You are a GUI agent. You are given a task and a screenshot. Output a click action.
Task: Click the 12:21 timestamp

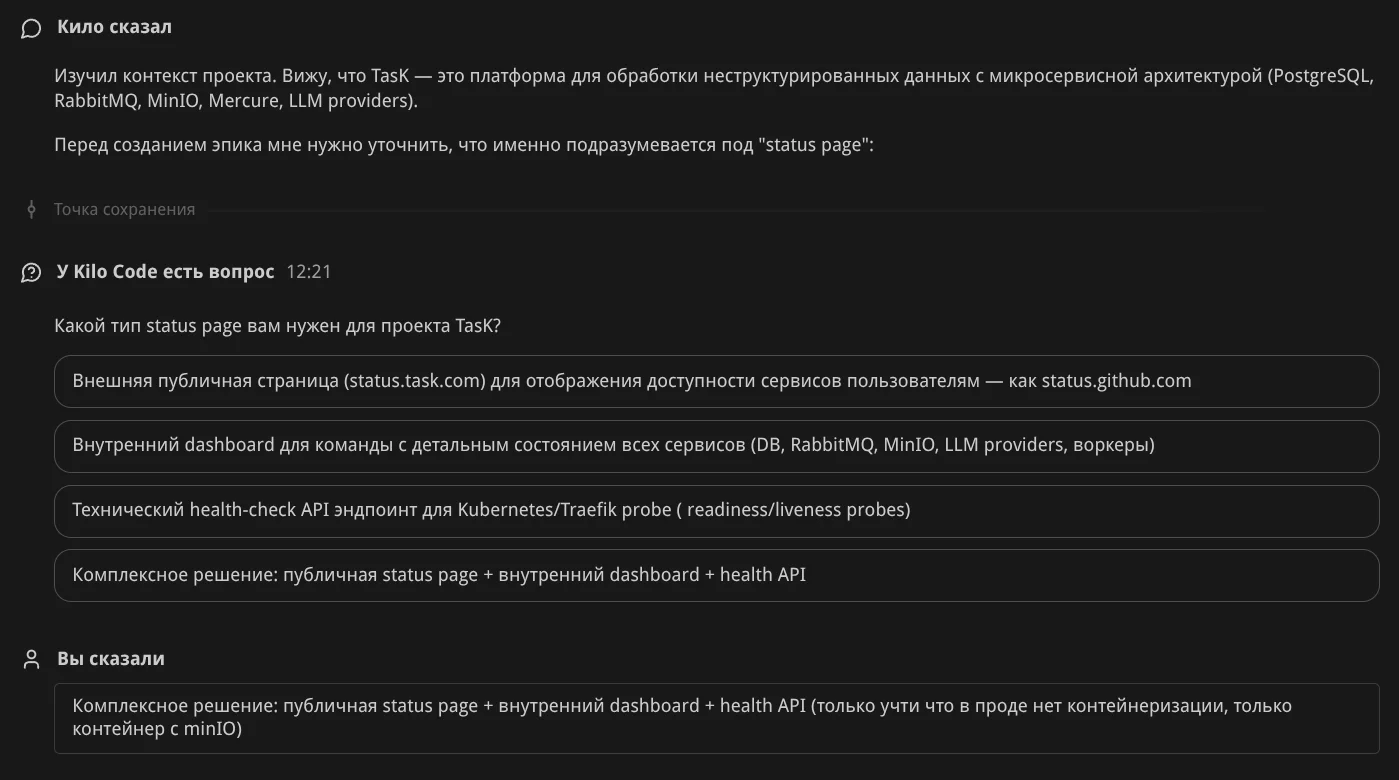point(308,272)
